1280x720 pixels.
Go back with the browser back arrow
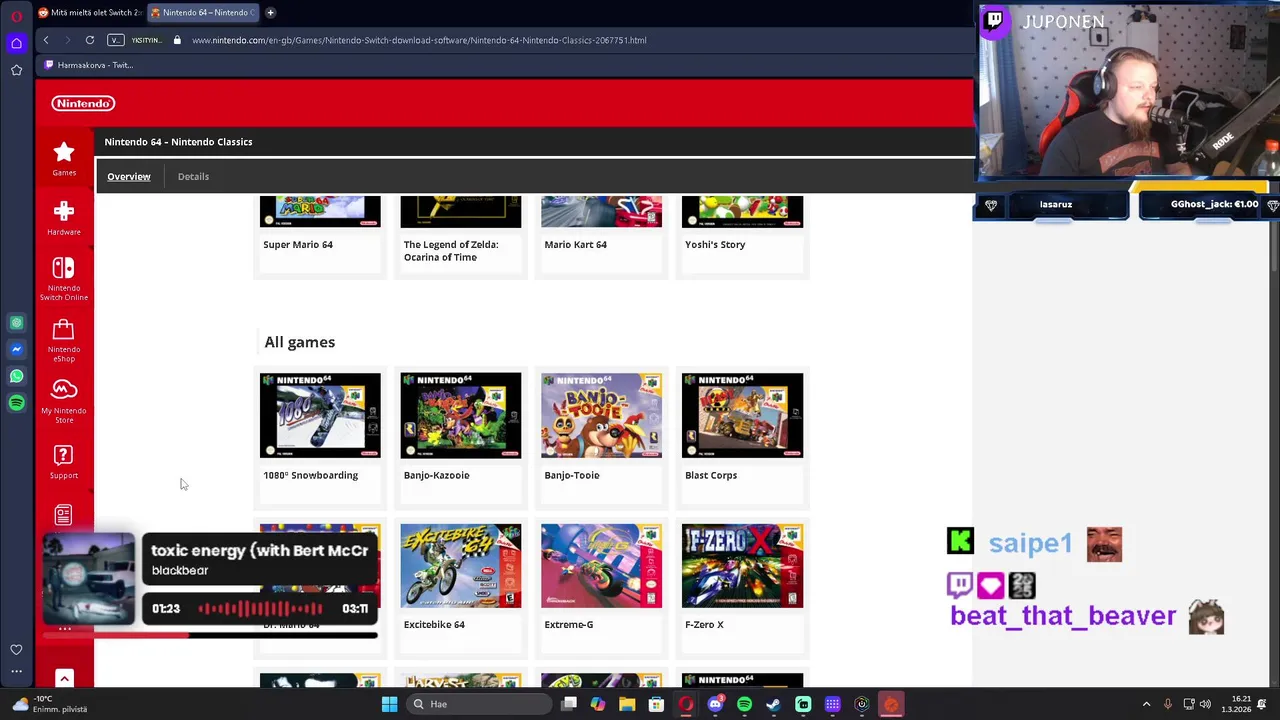coord(46,40)
